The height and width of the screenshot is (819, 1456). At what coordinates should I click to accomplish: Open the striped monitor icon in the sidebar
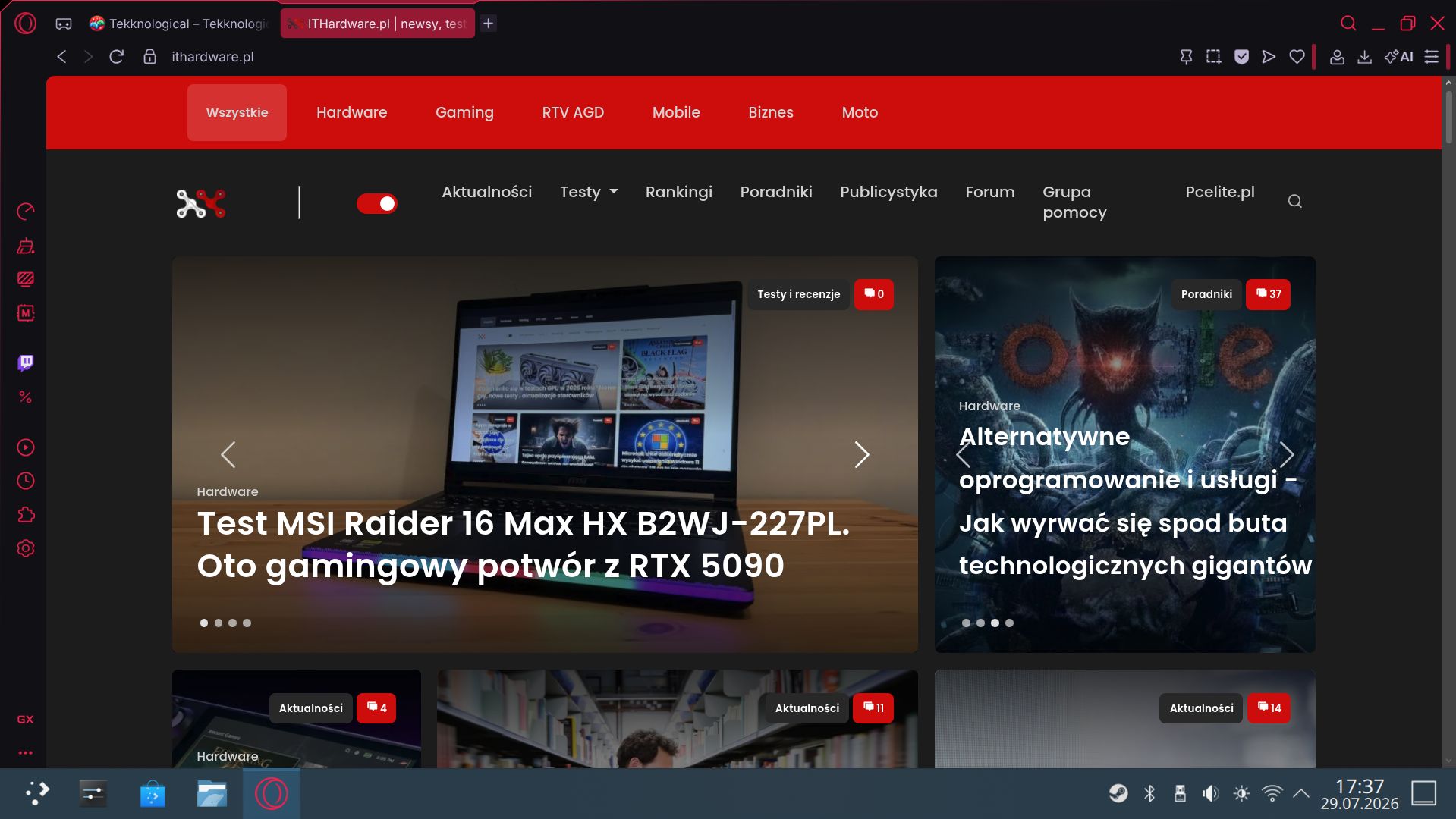(x=26, y=279)
